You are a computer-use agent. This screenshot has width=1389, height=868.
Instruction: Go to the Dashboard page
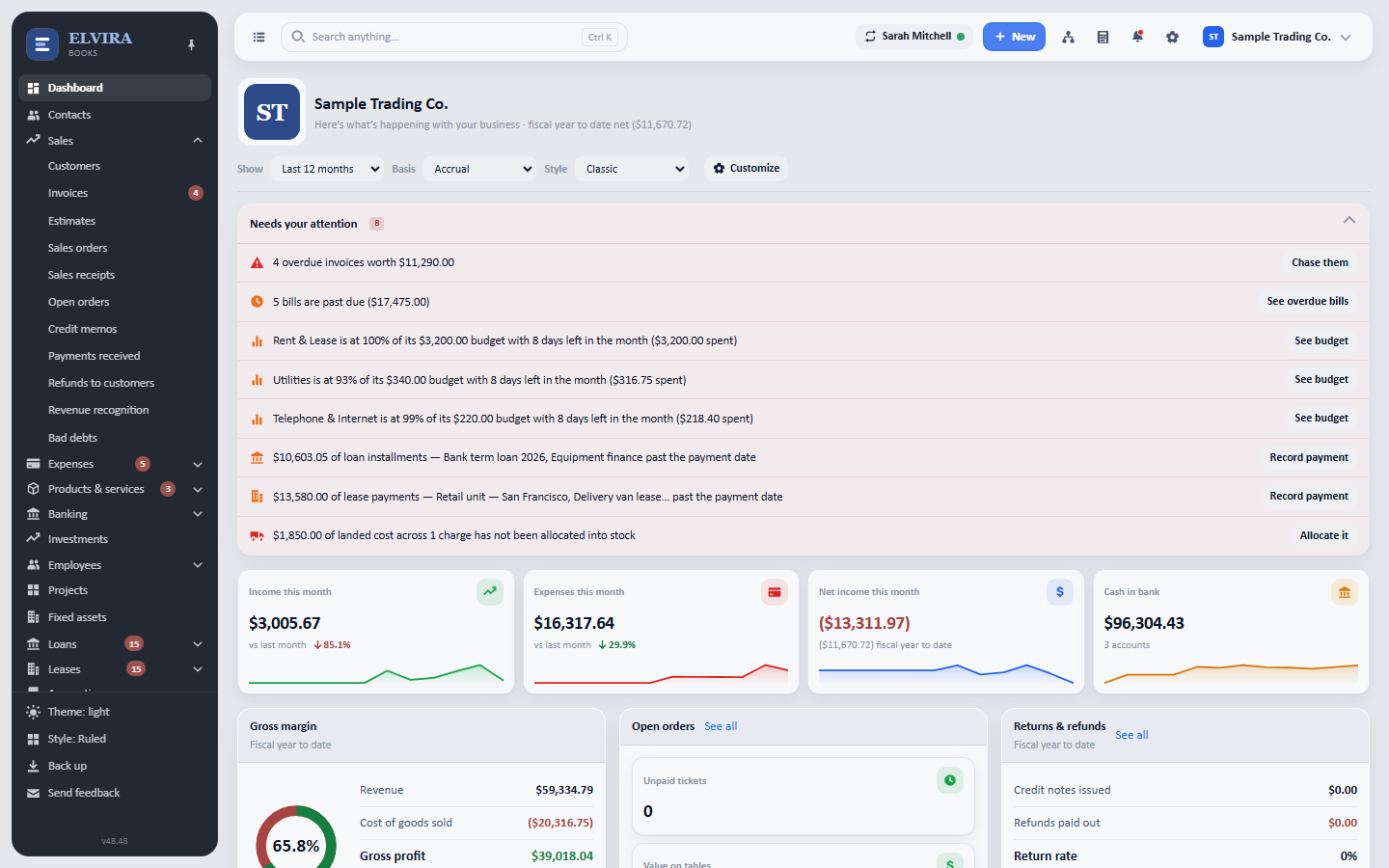pyautogui.click(x=115, y=88)
